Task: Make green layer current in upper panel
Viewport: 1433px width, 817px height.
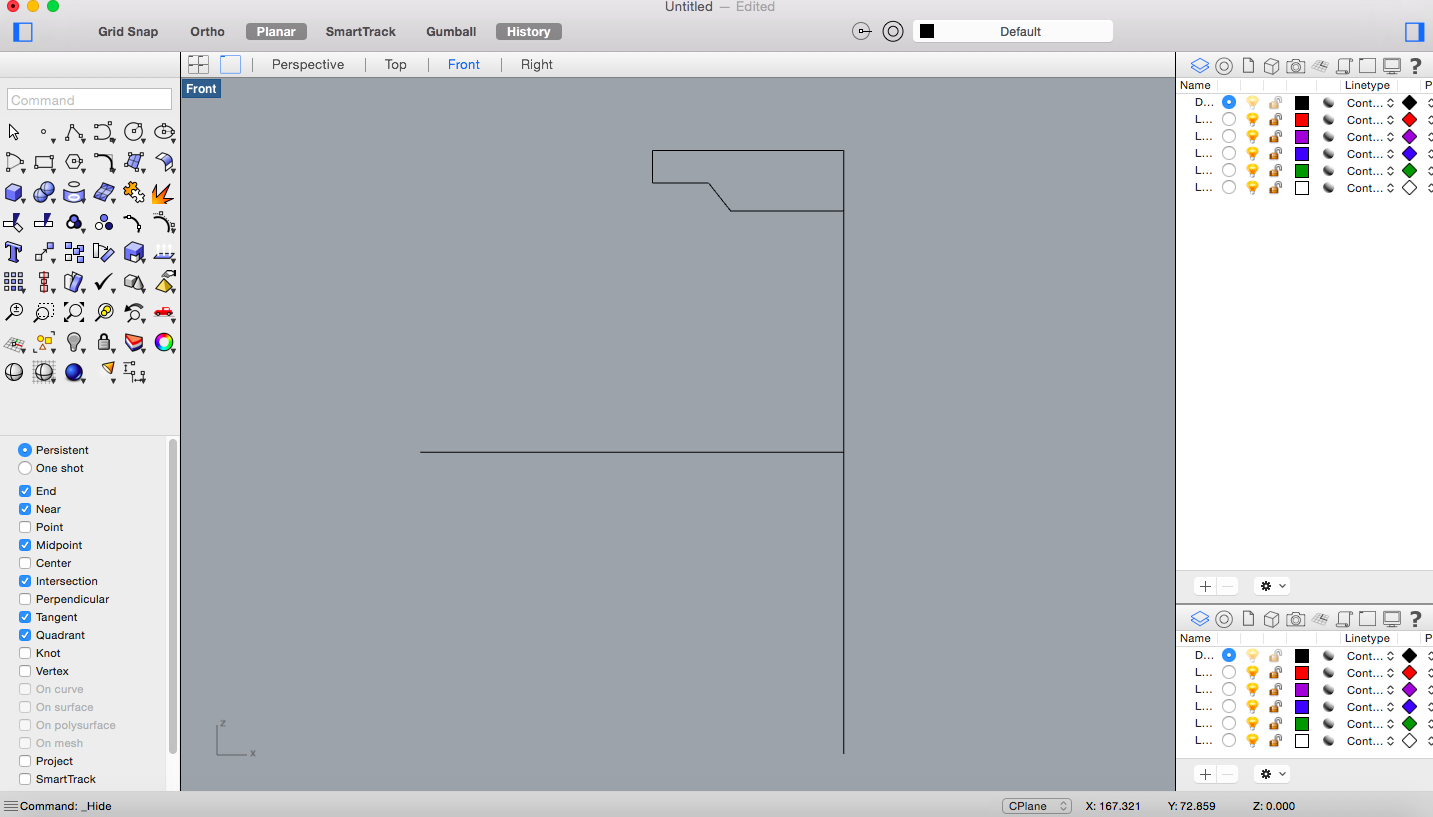Action: pos(1229,171)
